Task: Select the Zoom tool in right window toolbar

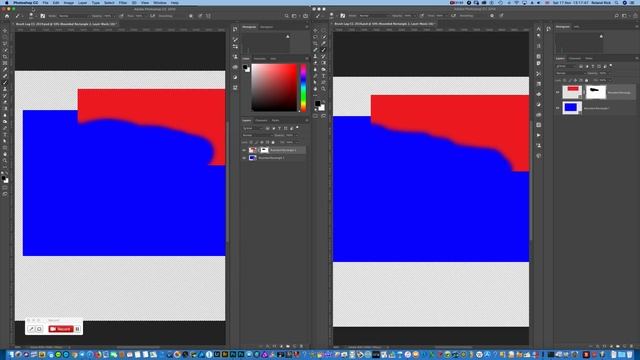Action: tap(324, 89)
